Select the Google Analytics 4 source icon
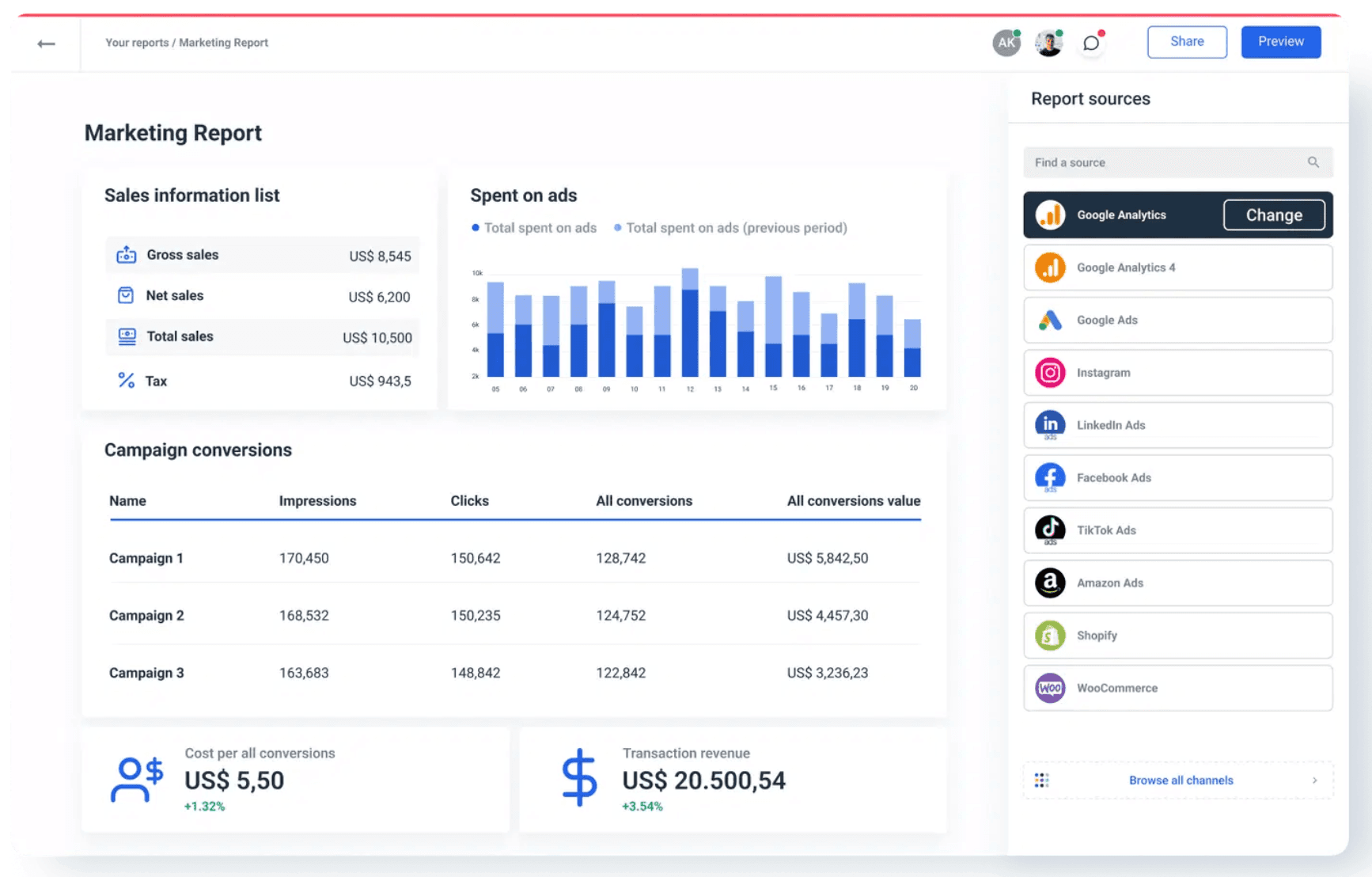Viewport: 1372px width, 877px height. (1049, 268)
